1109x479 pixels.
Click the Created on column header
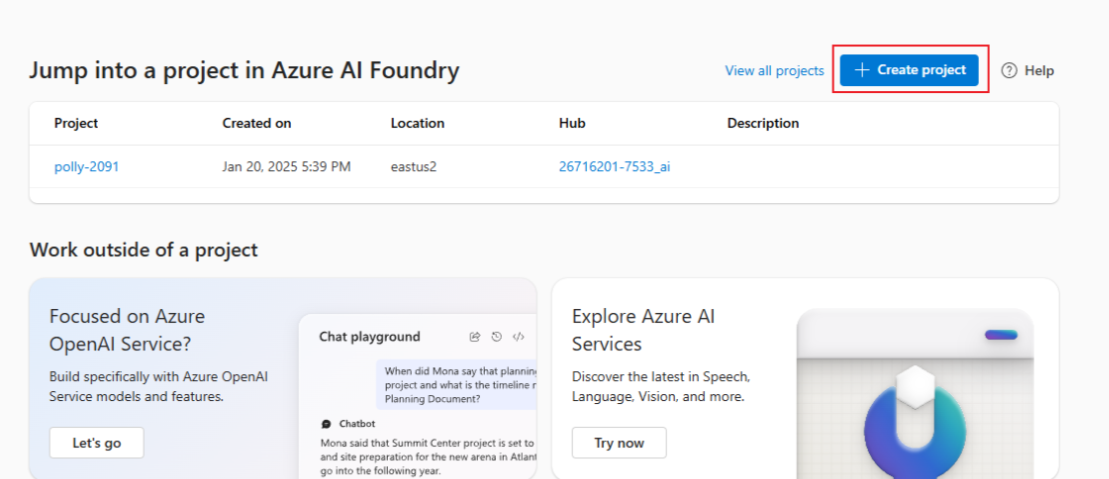coord(257,123)
